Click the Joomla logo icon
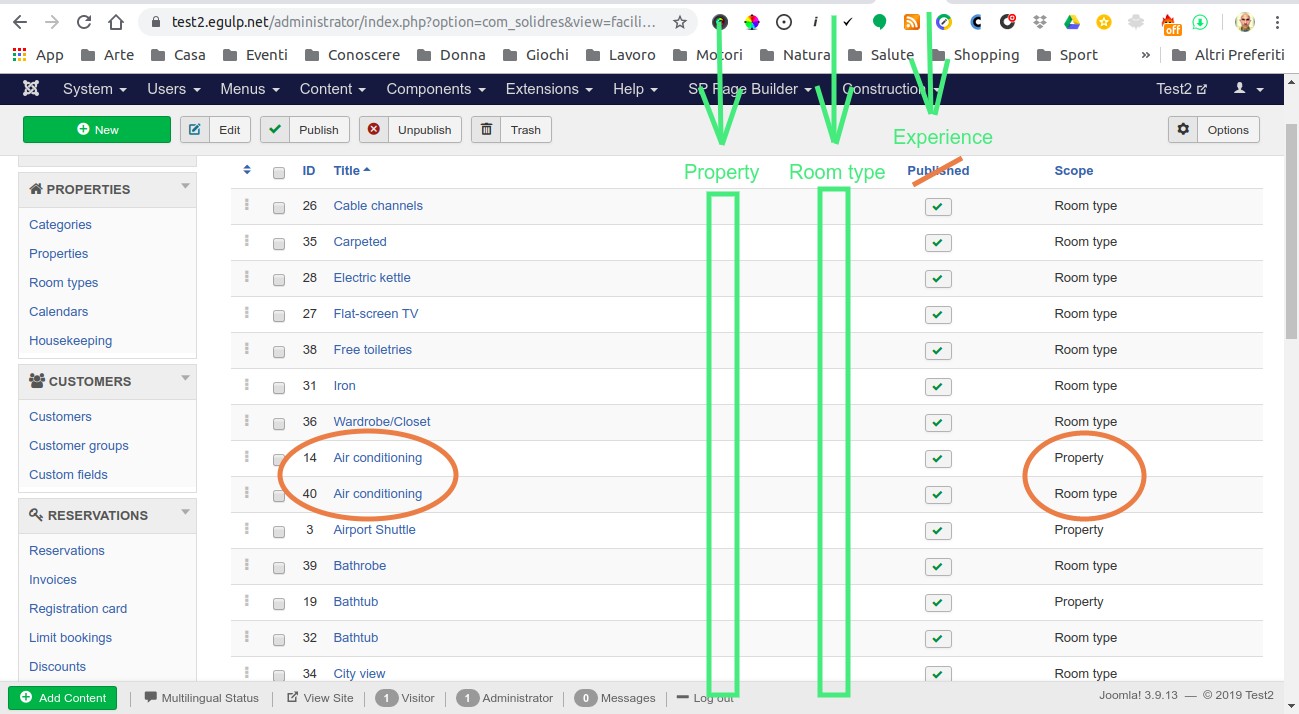The image size is (1299, 714). coord(31,89)
